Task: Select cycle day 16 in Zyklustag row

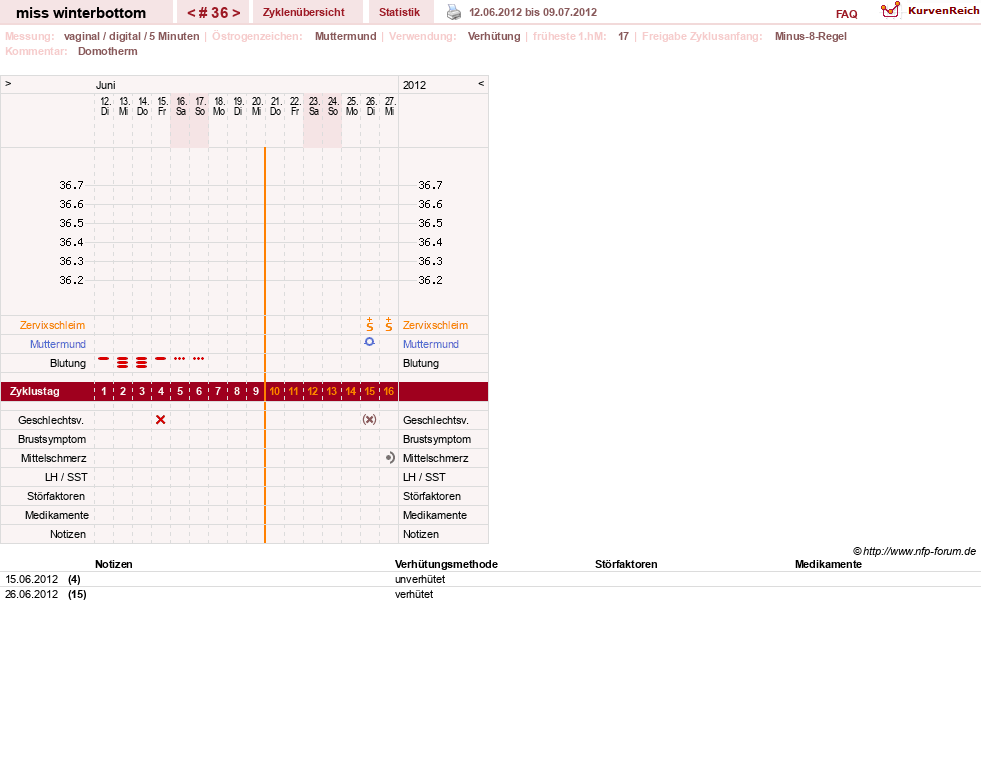Action: 389,392
